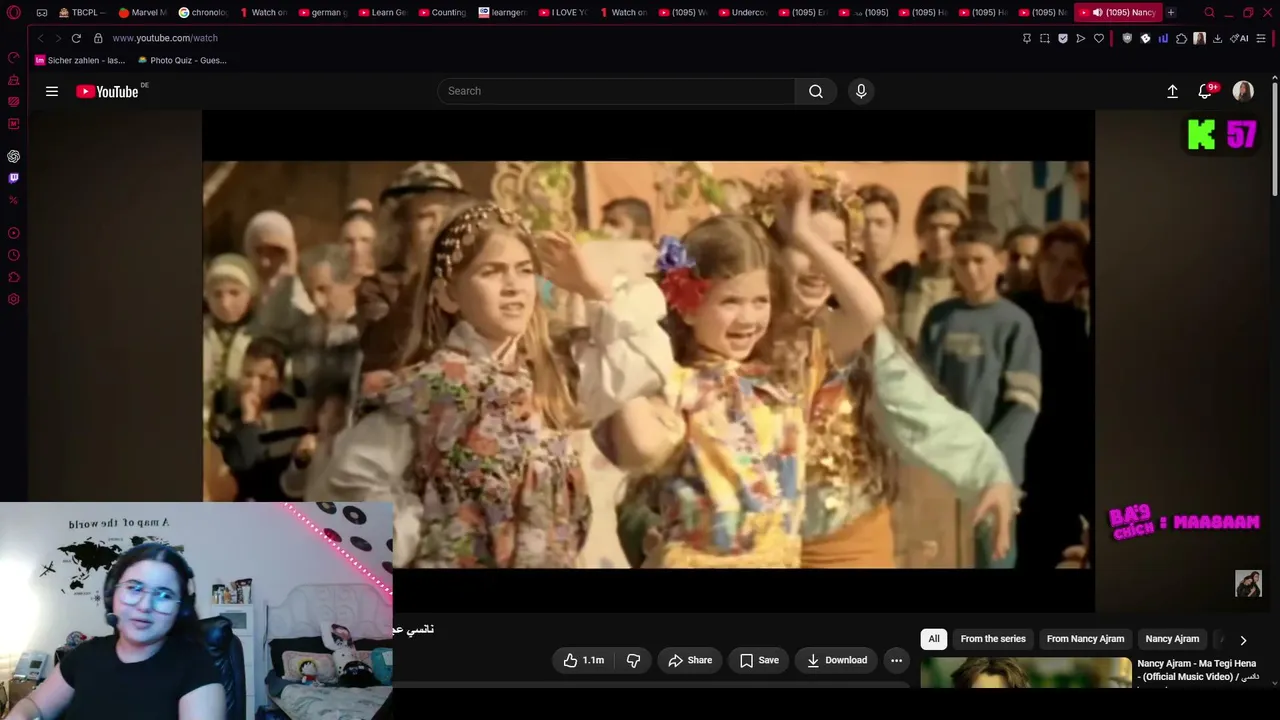Open Extensions from the Opera sidebar

click(x=14, y=277)
